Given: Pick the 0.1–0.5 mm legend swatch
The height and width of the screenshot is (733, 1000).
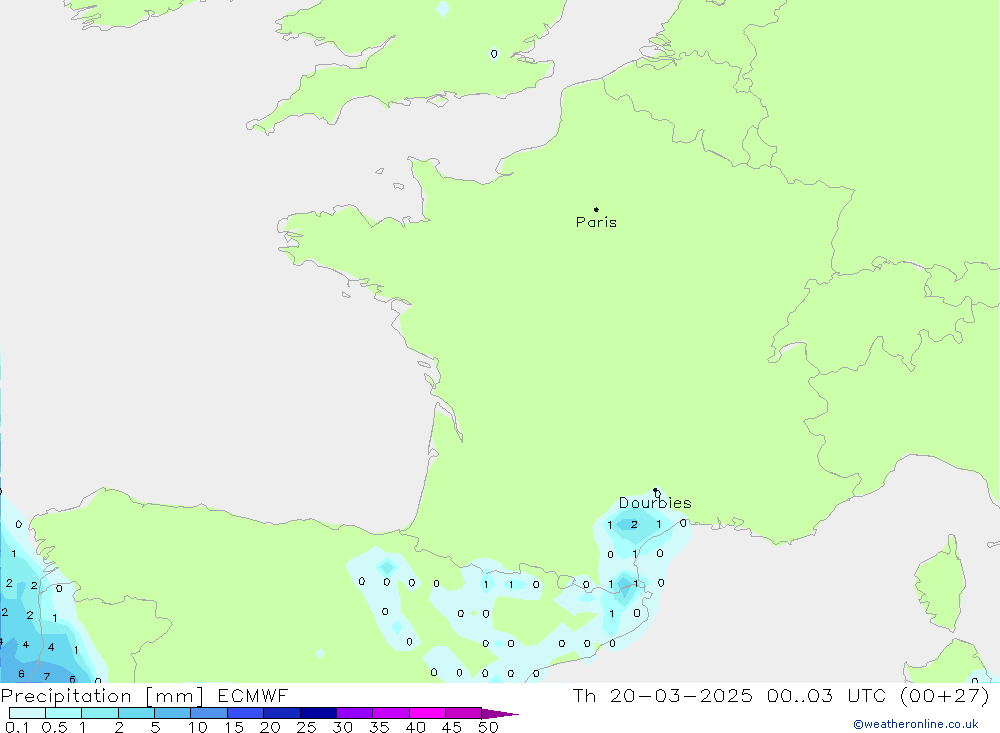Looking at the screenshot, I should click(27, 713).
